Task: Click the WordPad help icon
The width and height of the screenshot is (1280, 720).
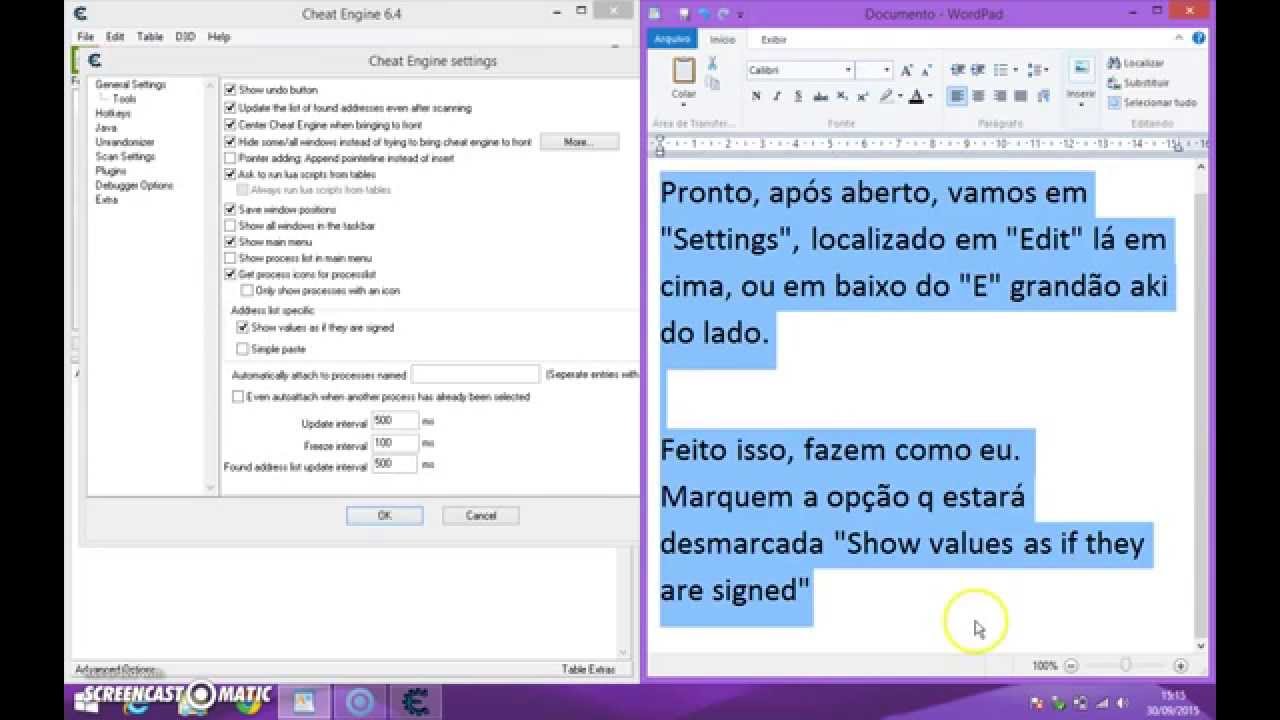Action: point(1198,37)
